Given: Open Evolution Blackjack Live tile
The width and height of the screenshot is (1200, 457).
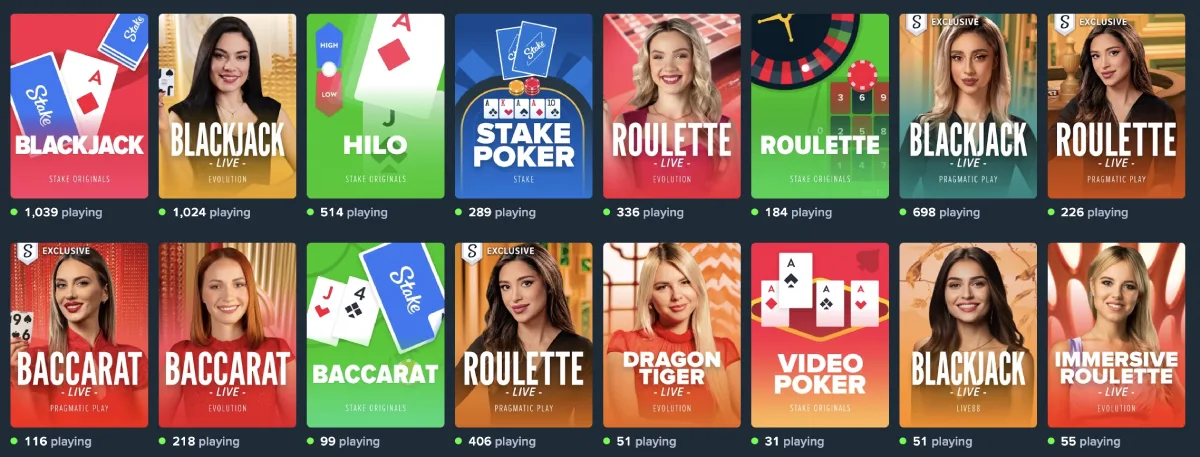Looking at the screenshot, I should [x=227, y=106].
